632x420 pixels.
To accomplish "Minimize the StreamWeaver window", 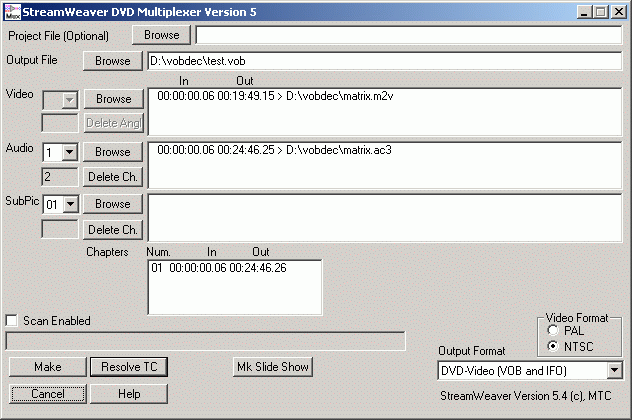I will click(584, 12).
